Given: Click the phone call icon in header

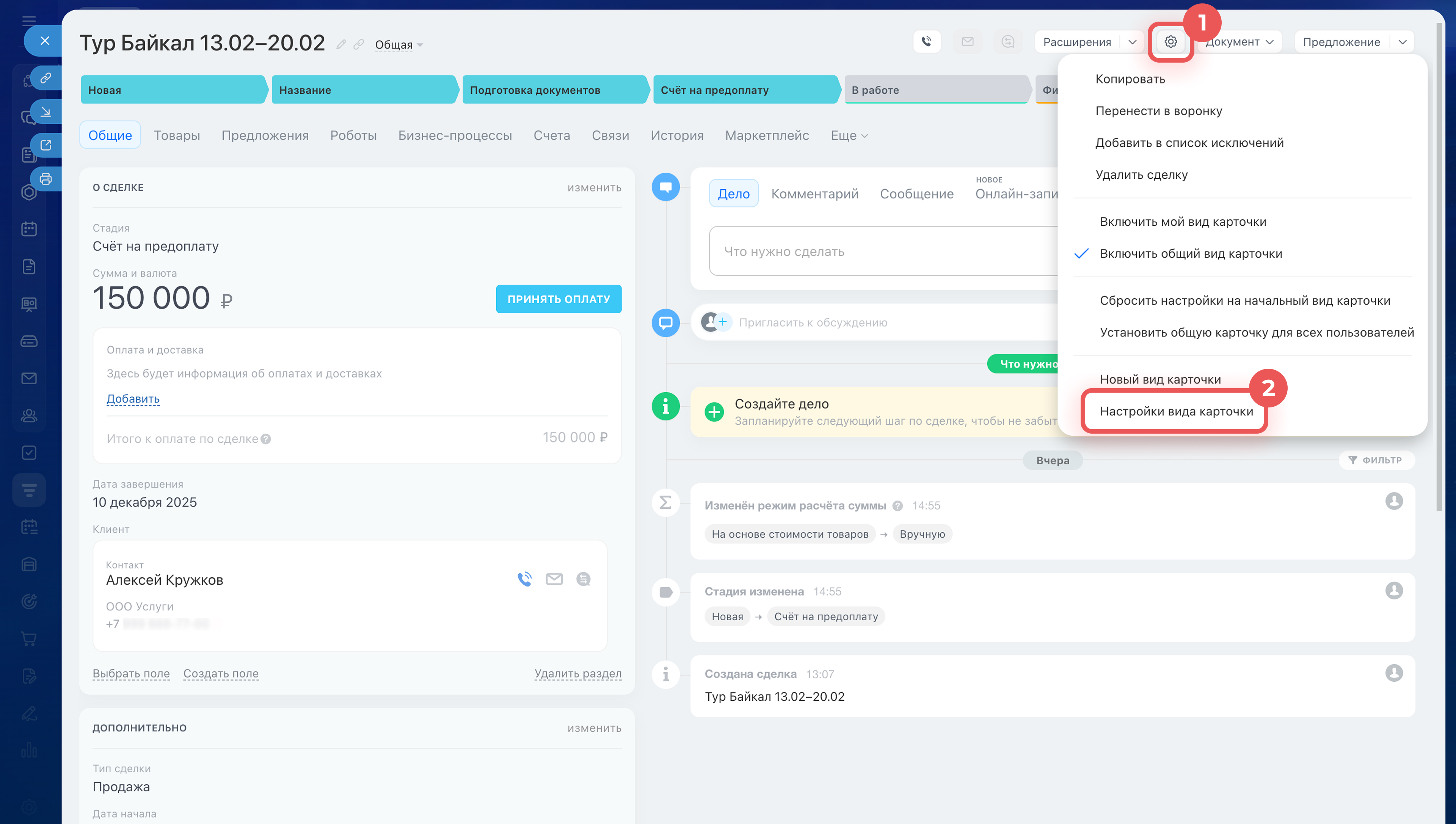Looking at the screenshot, I should tap(926, 42).
